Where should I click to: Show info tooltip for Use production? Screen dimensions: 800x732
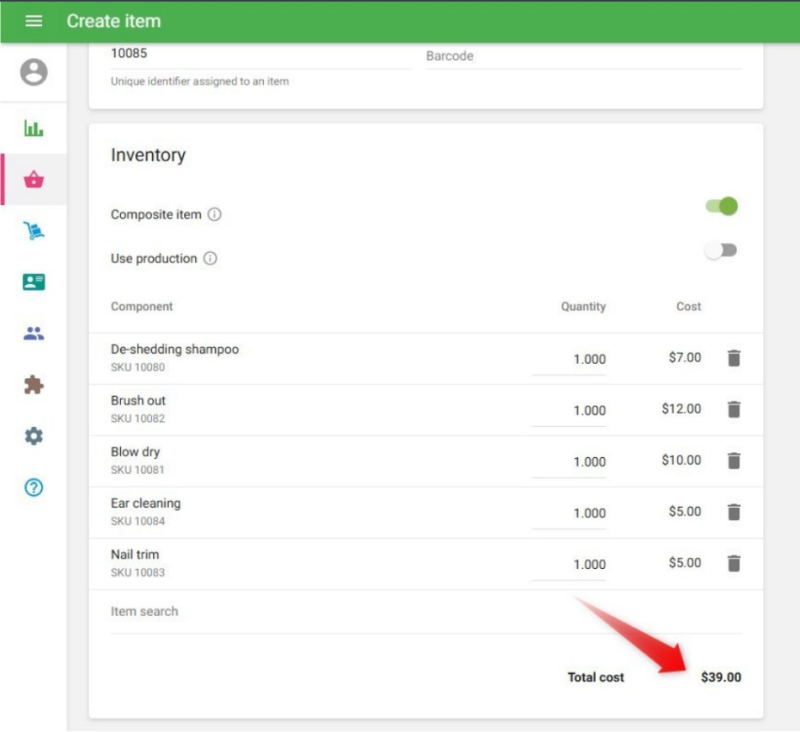click(210, 259)
